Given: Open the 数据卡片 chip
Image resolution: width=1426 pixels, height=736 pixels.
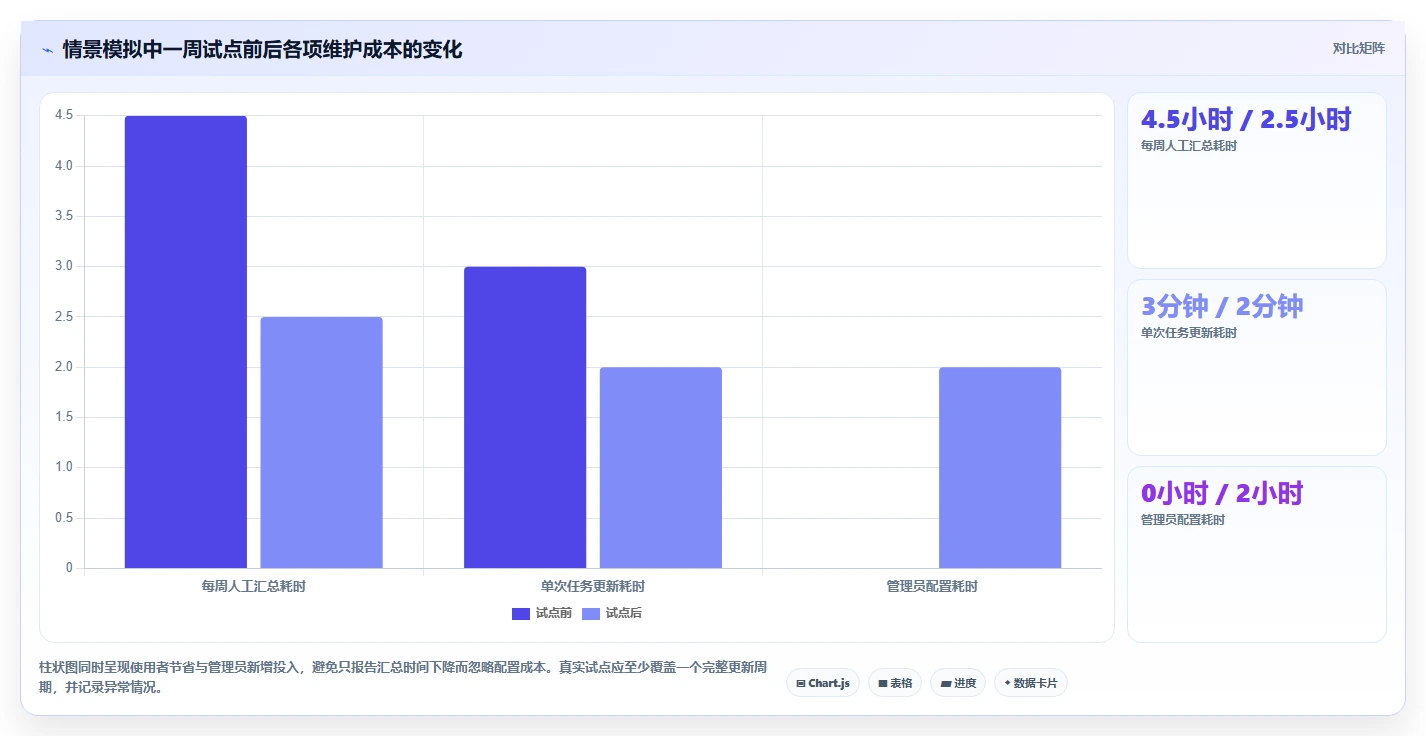Looking at the screenshot, I should tap(1030, 683).
